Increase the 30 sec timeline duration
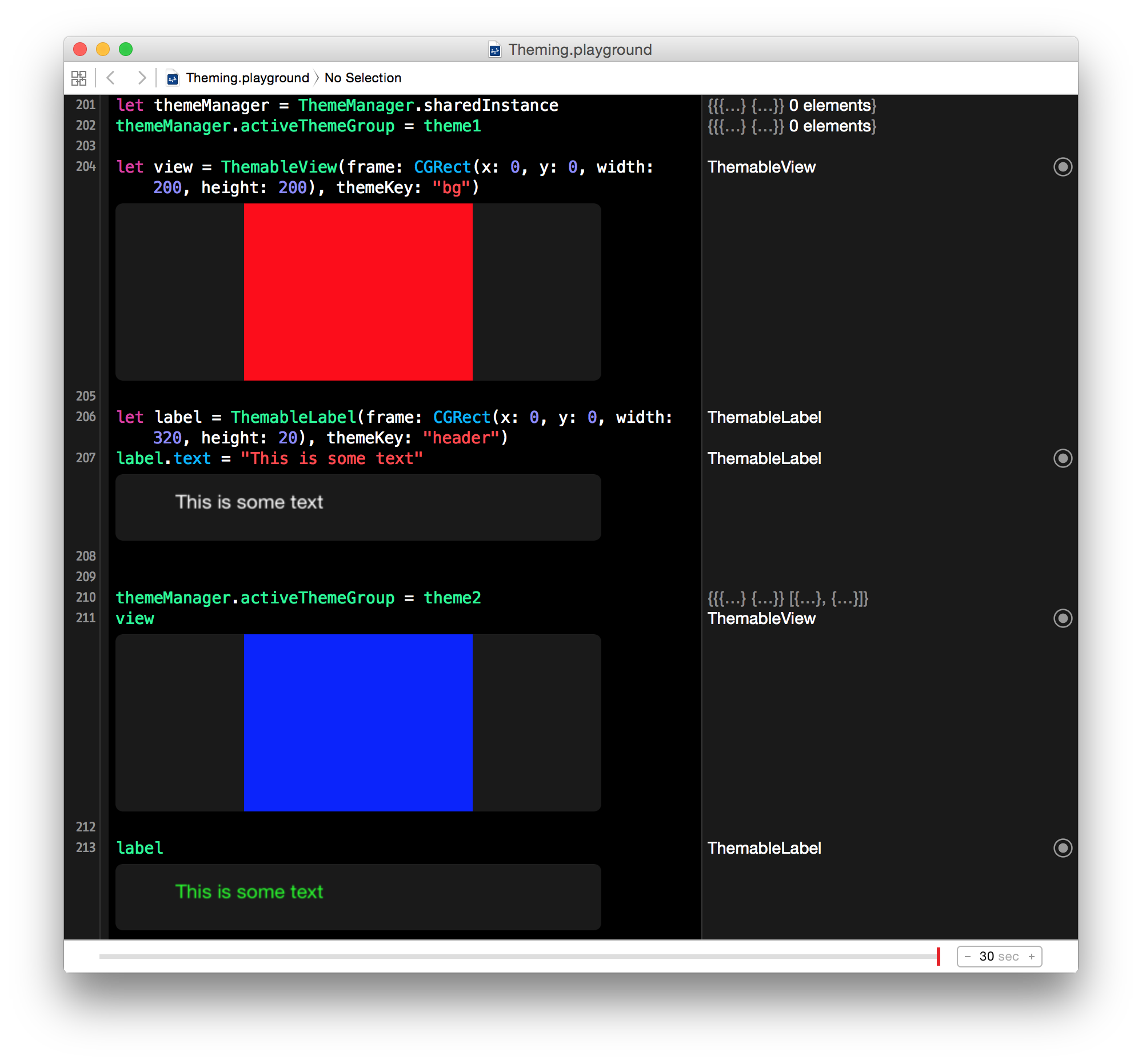This screenshot has width=1142, height=1064. coord(1032,957)
